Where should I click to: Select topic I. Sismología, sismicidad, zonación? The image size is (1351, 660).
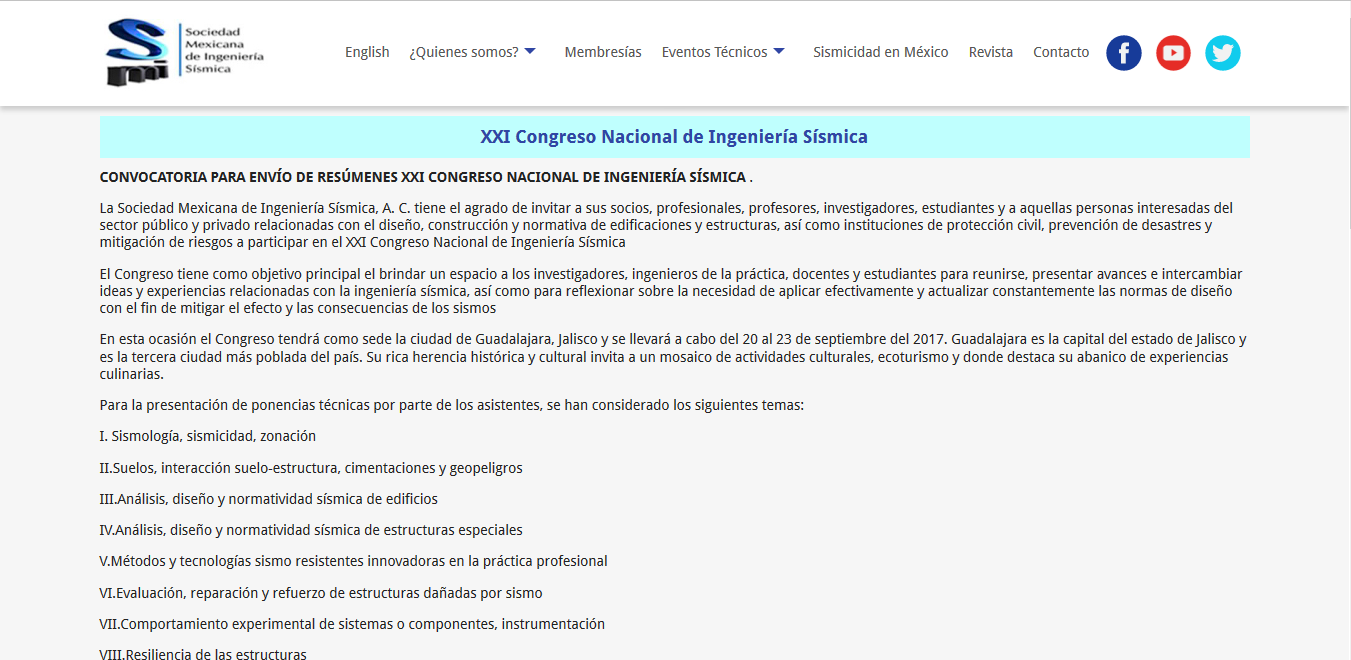208,436
